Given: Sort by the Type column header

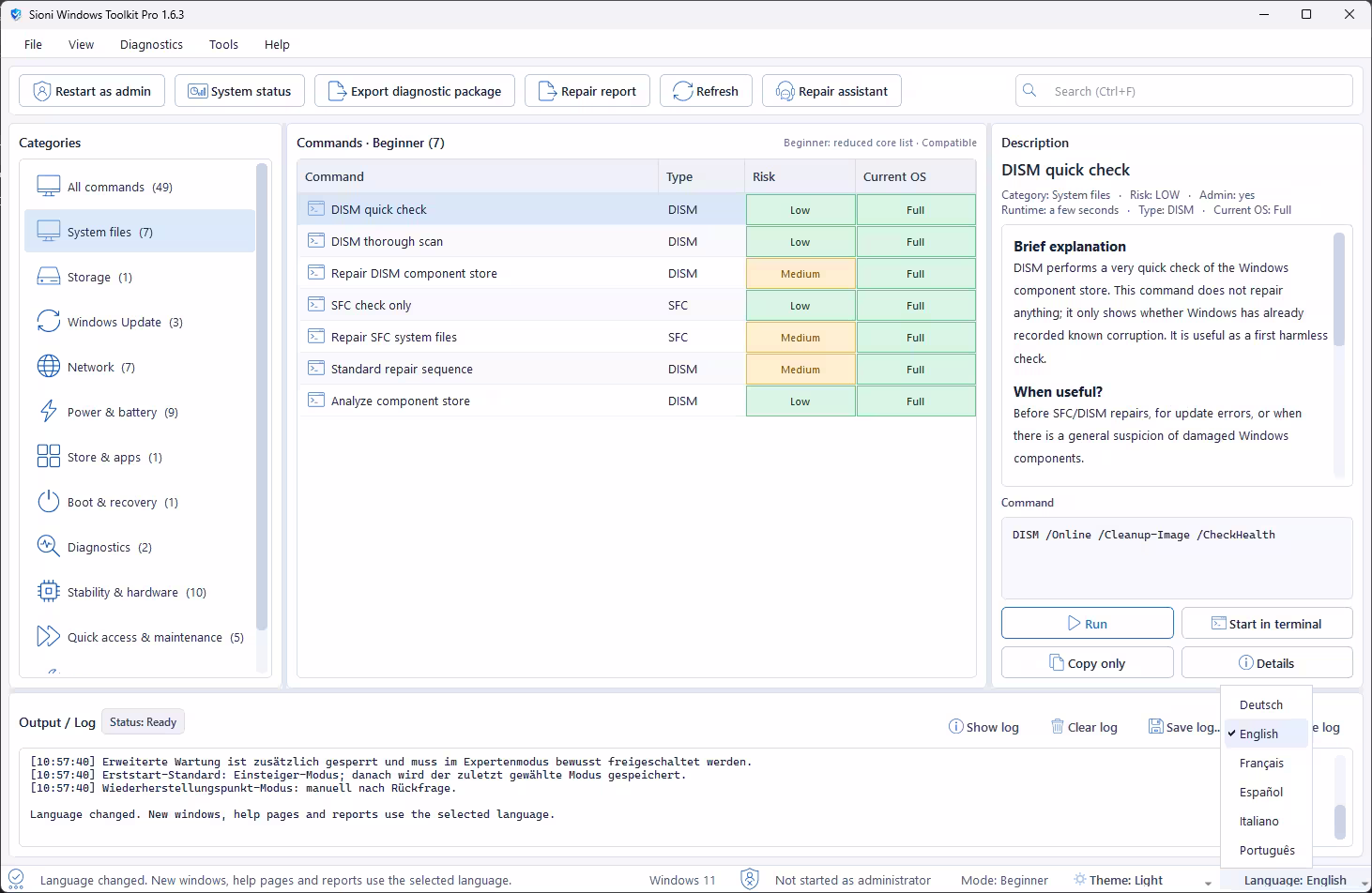Looking at the screenshot, I should tap(701, 176).
